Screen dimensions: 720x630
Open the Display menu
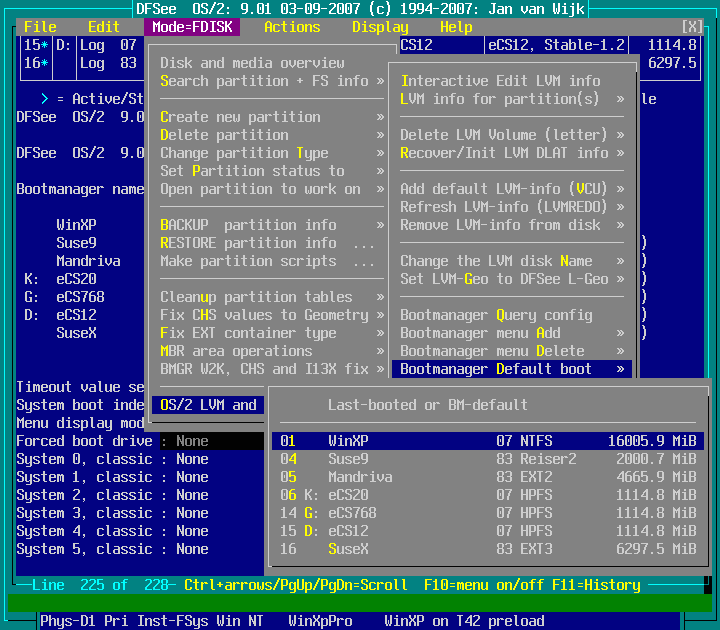pos(380,27)
